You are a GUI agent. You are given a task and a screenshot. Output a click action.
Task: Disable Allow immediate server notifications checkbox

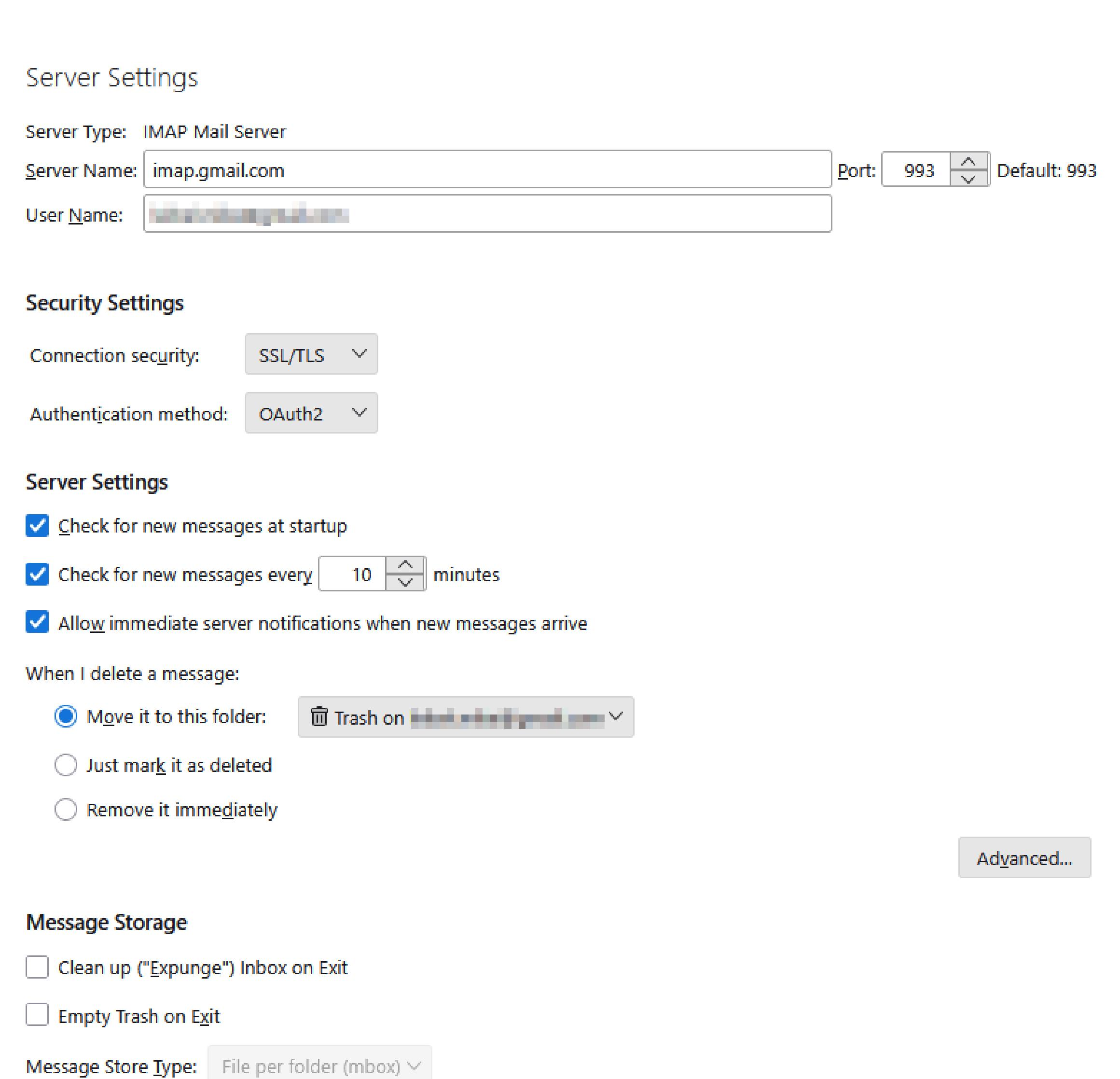37,622
